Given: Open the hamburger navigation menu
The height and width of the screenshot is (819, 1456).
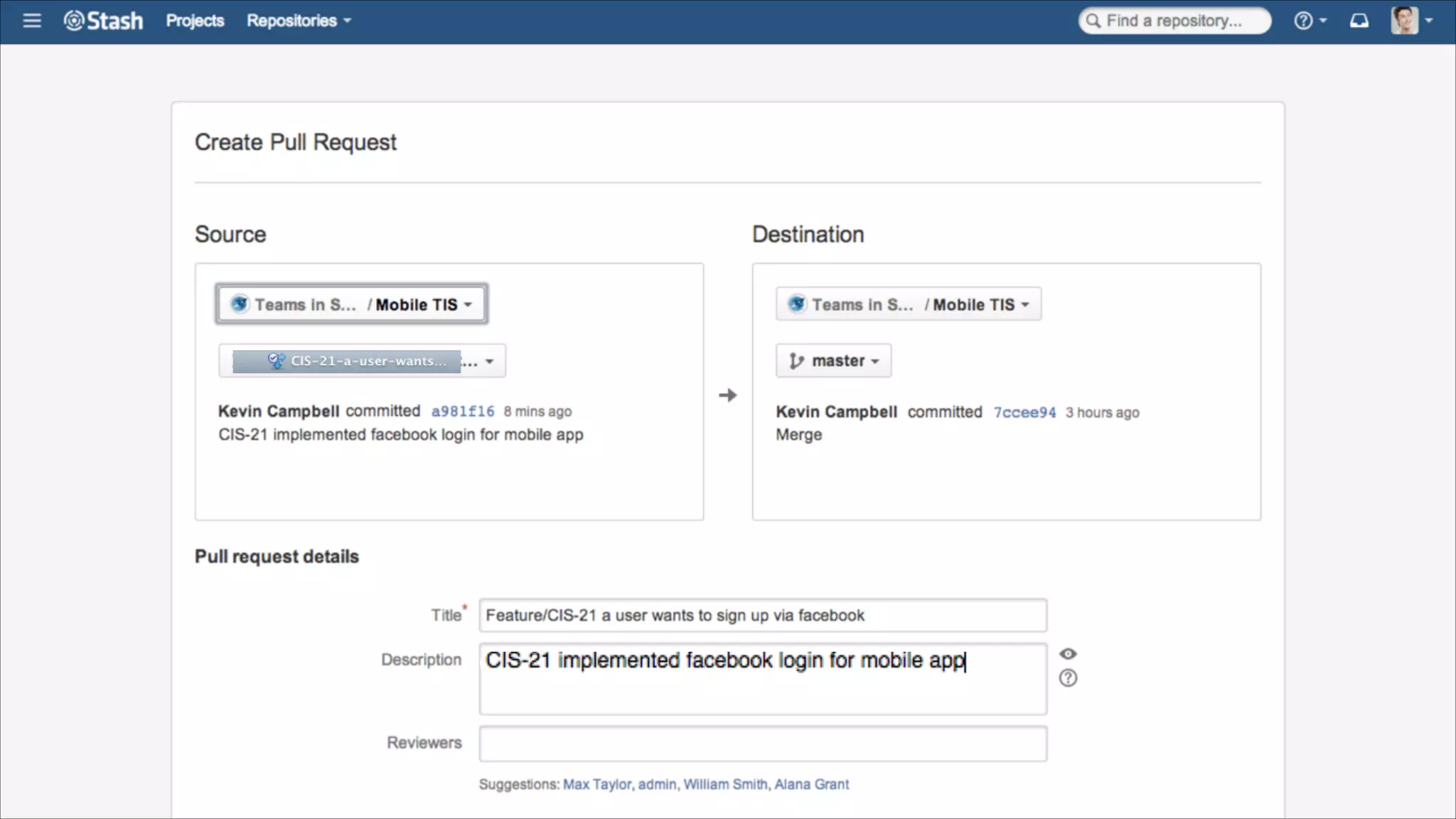Looking at the screenshot, I should click(31, 21).
